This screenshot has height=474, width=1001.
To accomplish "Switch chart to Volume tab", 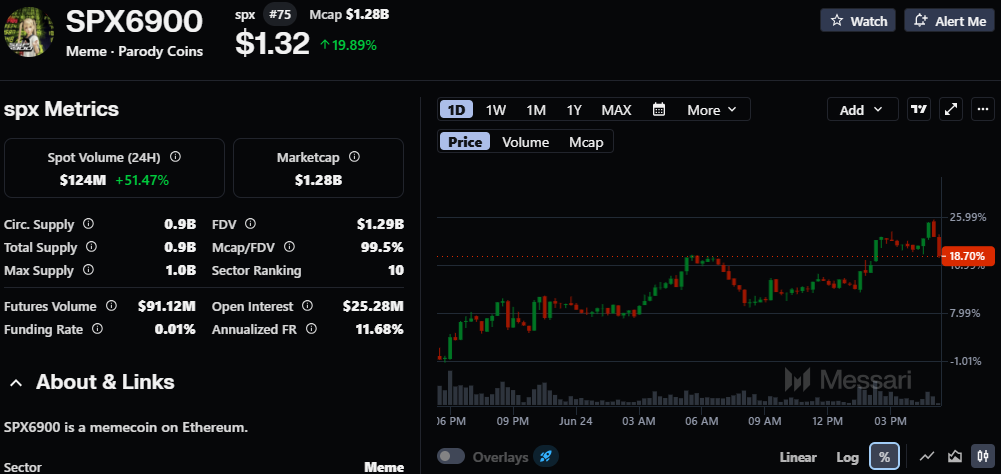I will [525, 142].
